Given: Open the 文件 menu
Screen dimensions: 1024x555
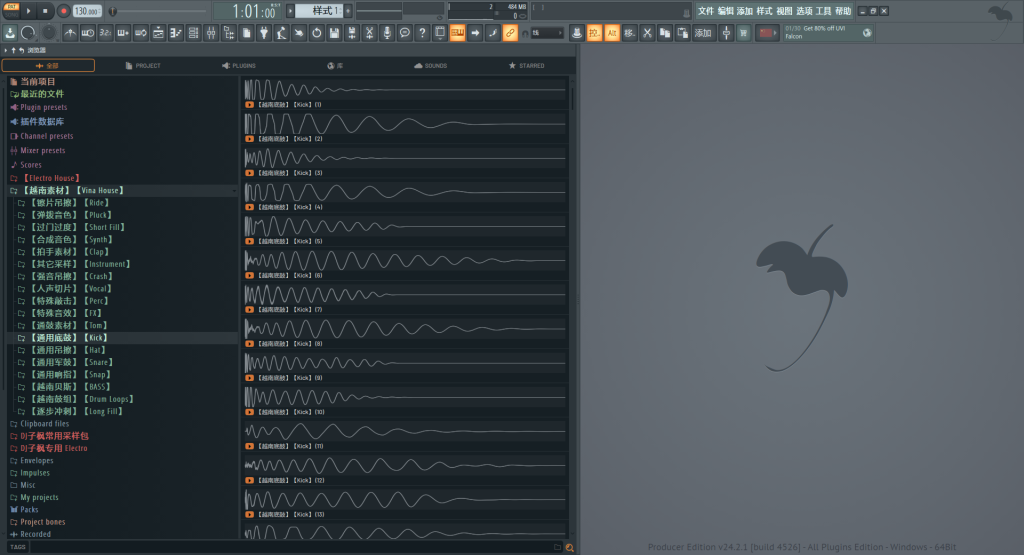Looking at the screenshot, I should pyautogui.click(x=705, y=11).
